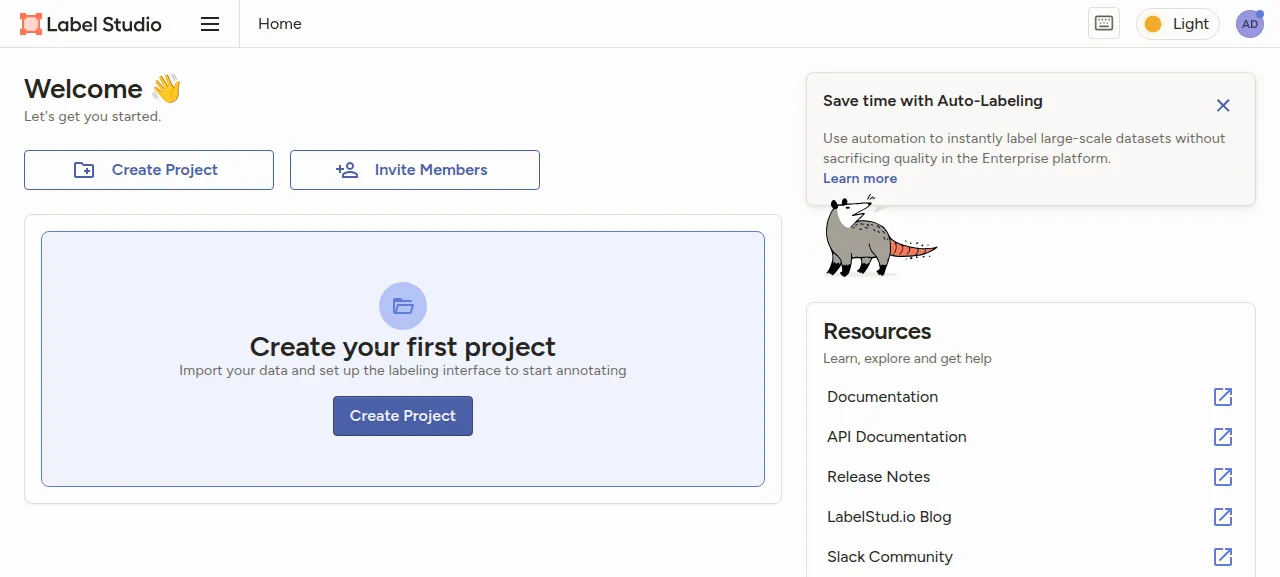Screen dimensions: 1280x577
Task: Click the external-link icon beside API Documentation
Action: (1223, 437)
